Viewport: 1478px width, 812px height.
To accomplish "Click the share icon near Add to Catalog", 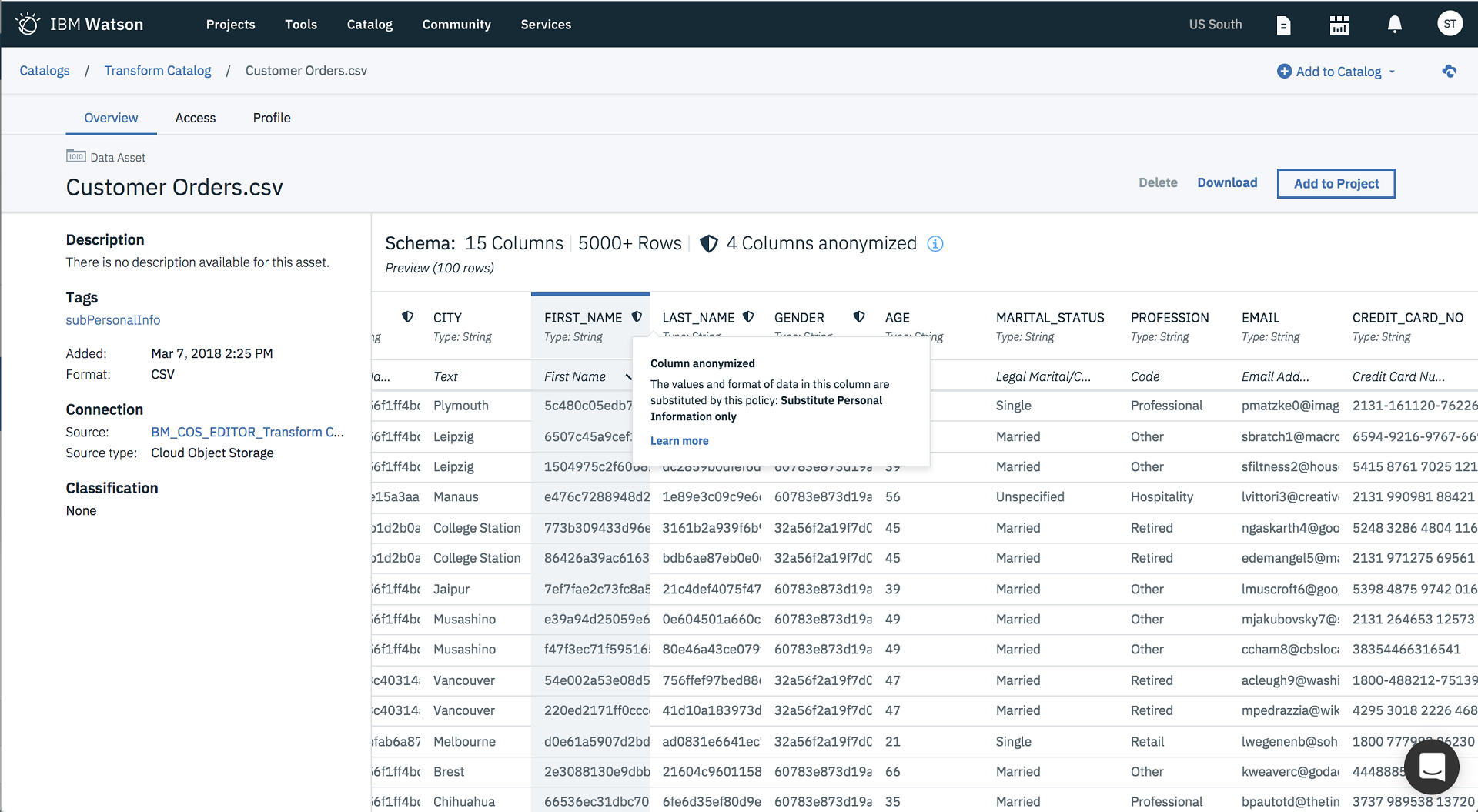I will tap(1450, 71).
